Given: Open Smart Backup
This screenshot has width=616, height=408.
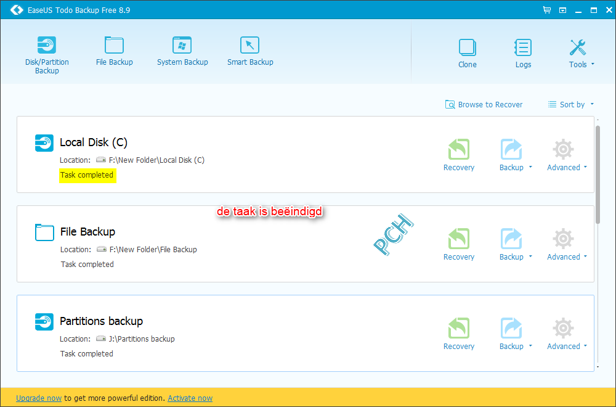Looking at the screenshot, I should [250, 51].
